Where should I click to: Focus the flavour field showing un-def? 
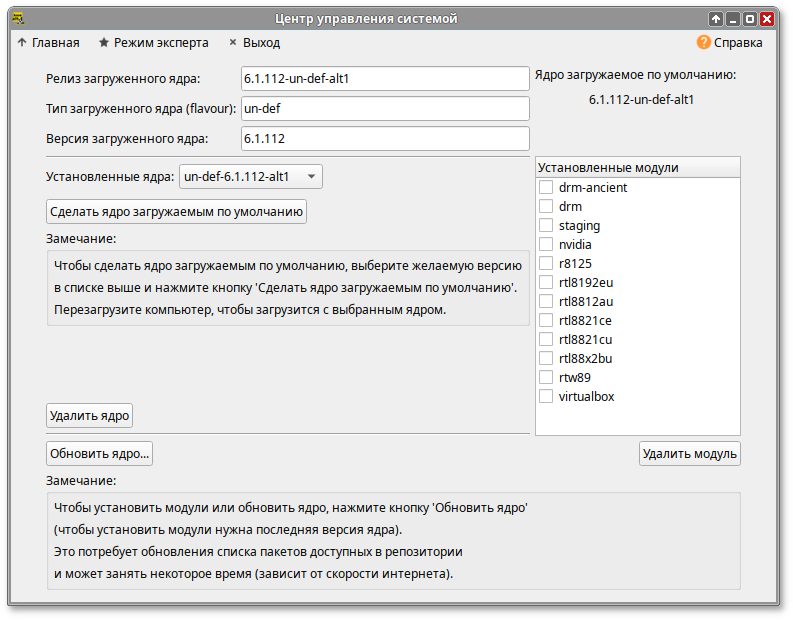pos(385,109)
